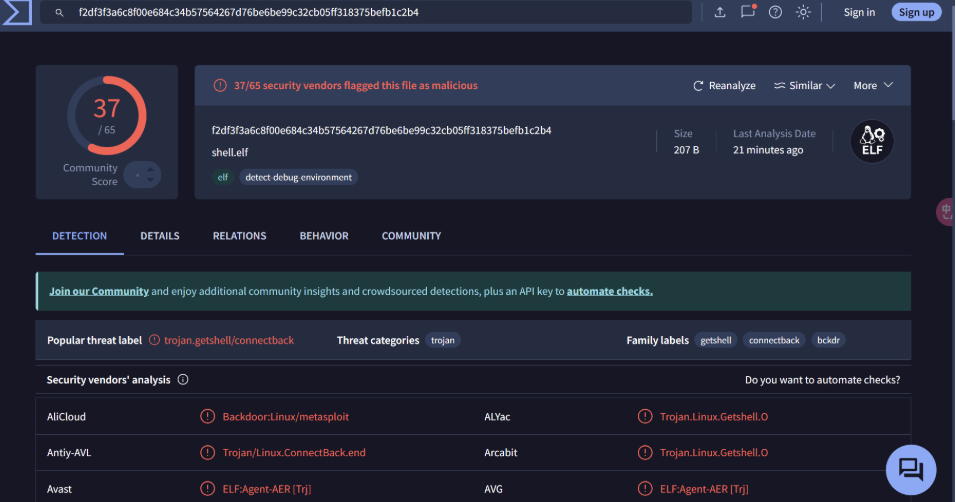Click the Sign up button
Viewport: 956px width, 502px height.
coord(916,12)
